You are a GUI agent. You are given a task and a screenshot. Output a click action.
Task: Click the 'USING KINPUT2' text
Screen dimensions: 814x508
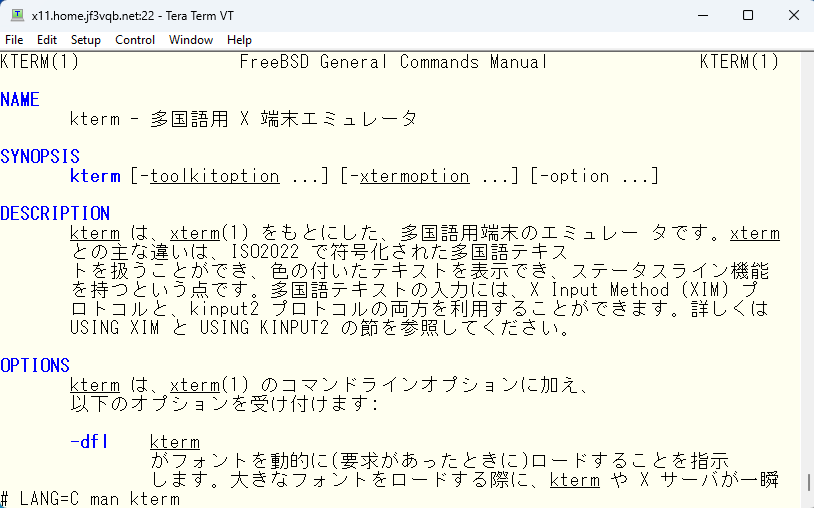[x=264, y=327]
